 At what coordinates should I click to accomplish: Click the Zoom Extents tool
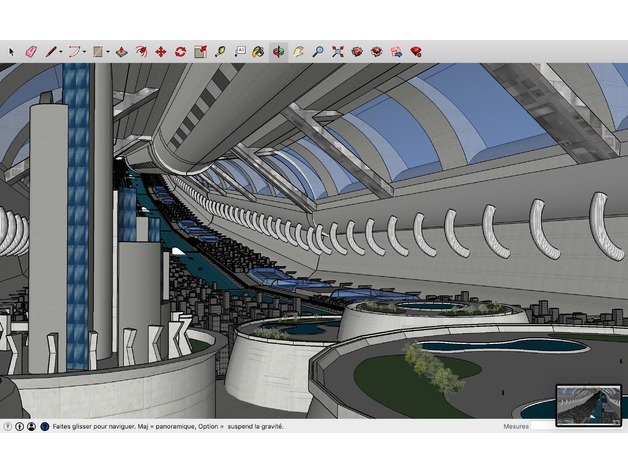pos(337,51)
